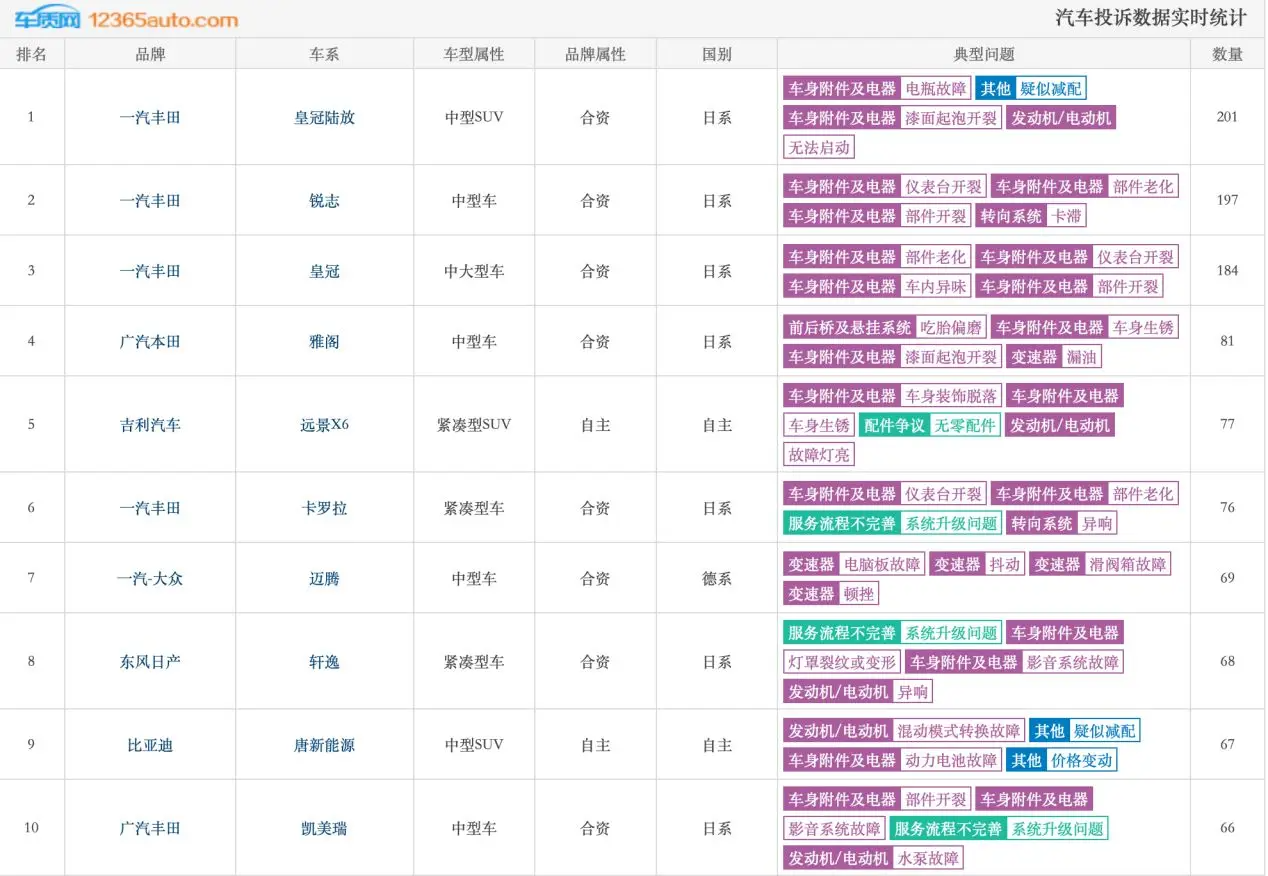Select the 车身装饰脱落 issue tag
Image resolution: width=1268 pixels, height=876 pixels.
(x=951, y=395)
